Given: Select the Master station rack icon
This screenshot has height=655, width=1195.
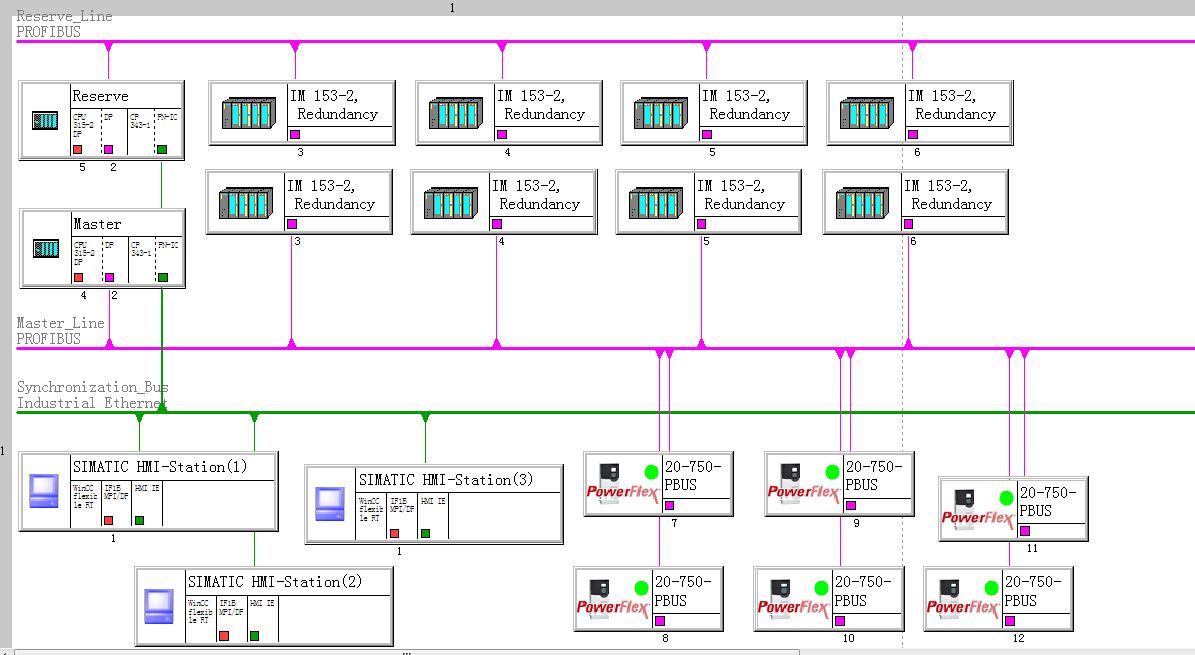Looking at the screenshot, I should (x=46, y=249).
